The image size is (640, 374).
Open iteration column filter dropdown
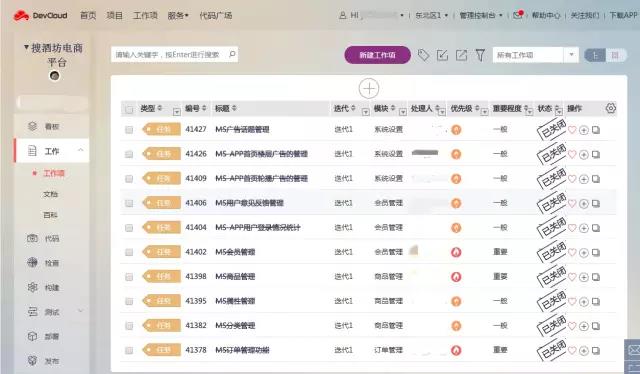tap(366, 111)
